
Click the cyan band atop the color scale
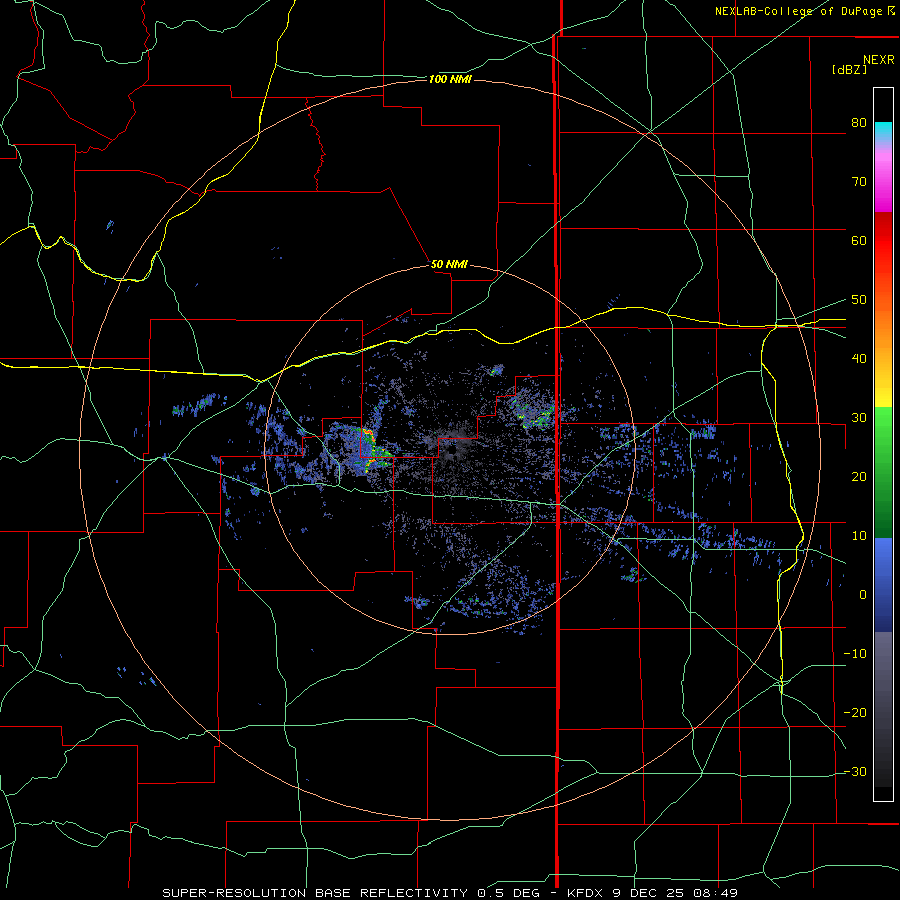(x=883, y=131)
